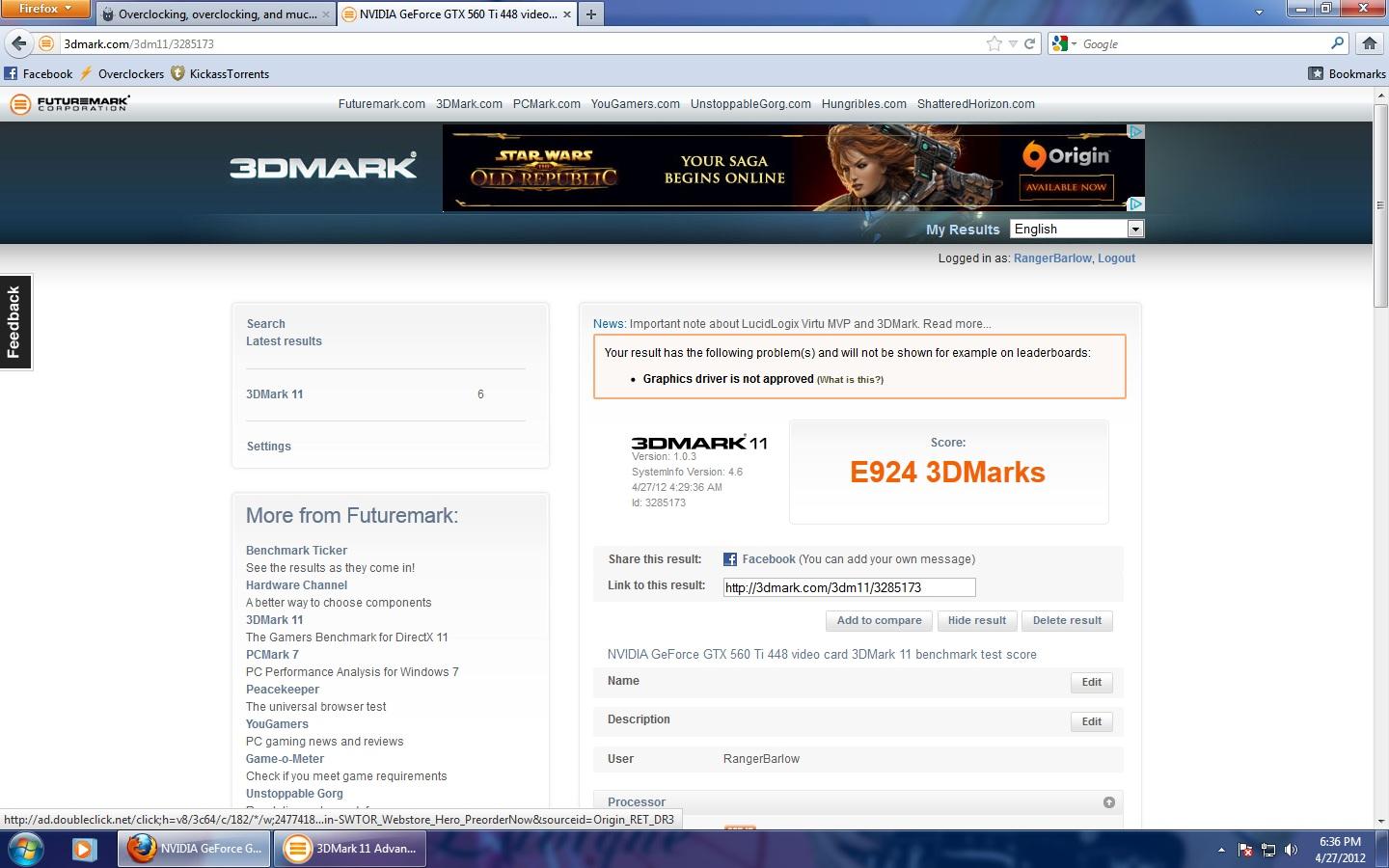Viewport: 1389px width, 868px height.
Task: Open the address bar history dropdown
Action: point(1013,43)
